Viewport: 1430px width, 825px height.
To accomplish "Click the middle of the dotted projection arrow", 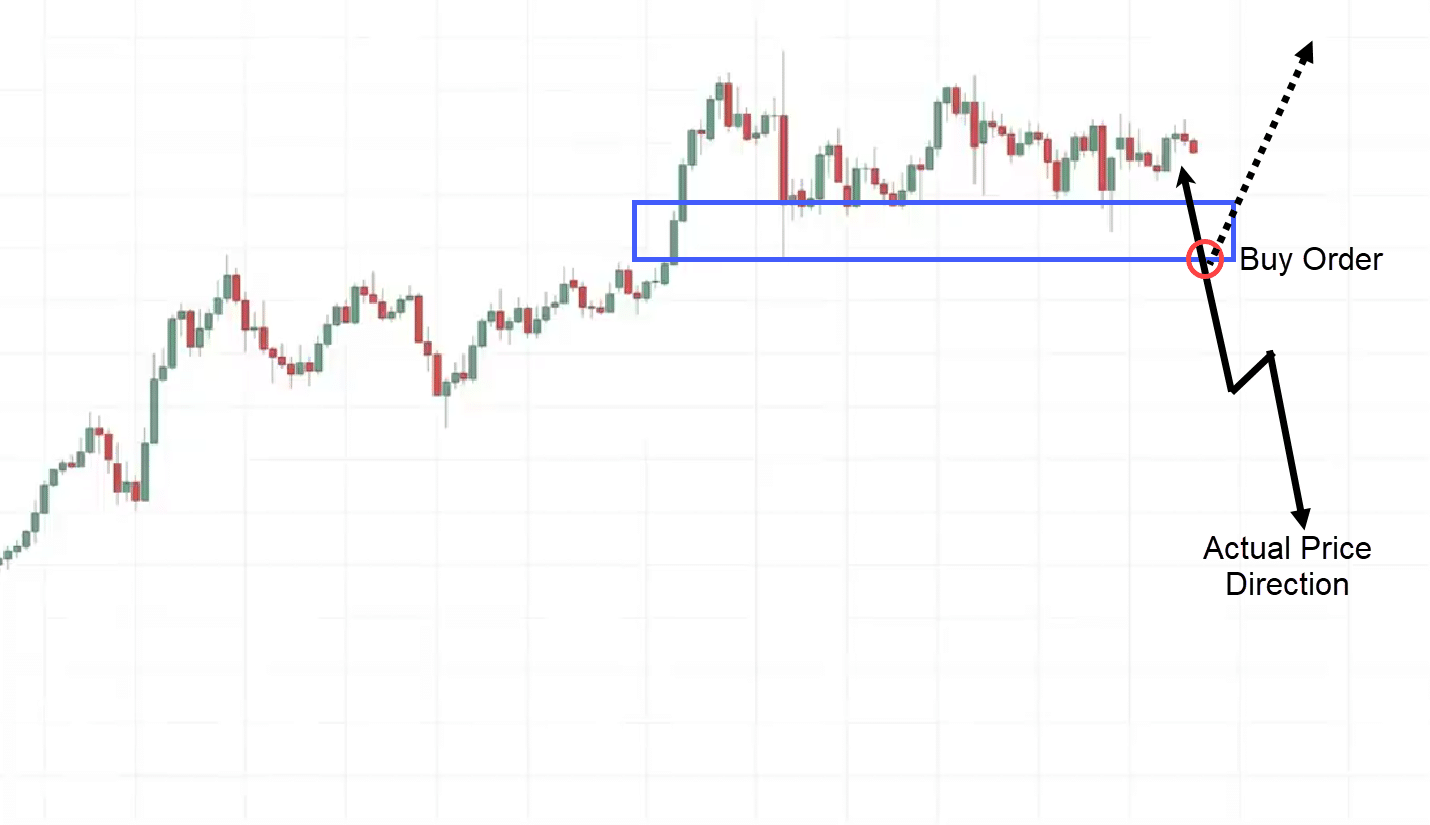I will click(1260, 150).
